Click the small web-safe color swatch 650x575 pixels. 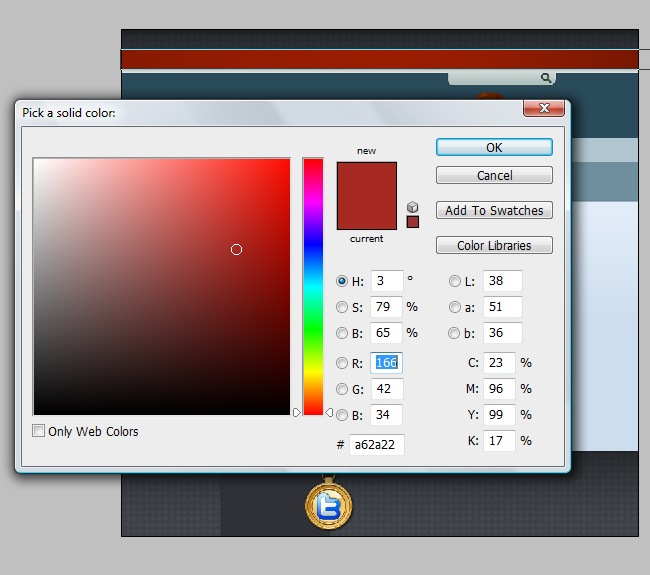pos(412,222)
